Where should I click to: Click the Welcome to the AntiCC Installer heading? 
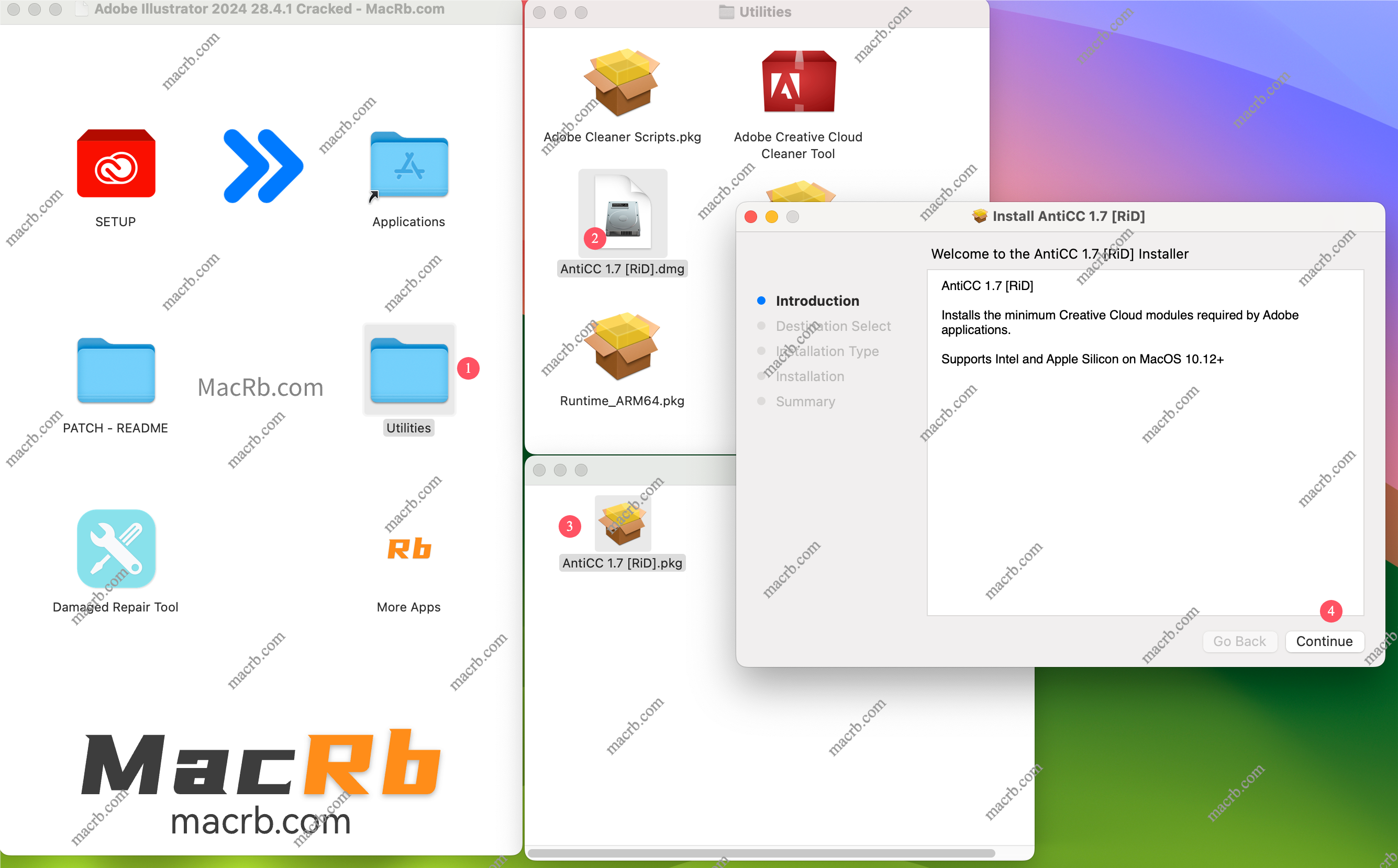click(1060, 254)
